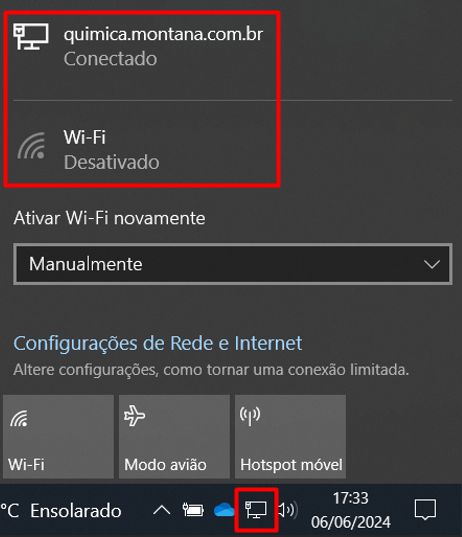Open the notification center icon
Viewport: 462px width, 537px height.
click(425, 510)
